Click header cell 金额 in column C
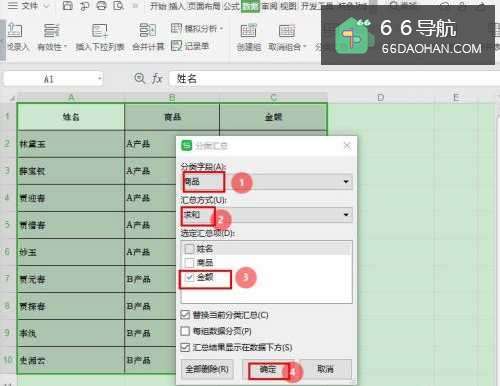Image resolution: width=500 pixels, height=386 pixels. click(273, 117)
